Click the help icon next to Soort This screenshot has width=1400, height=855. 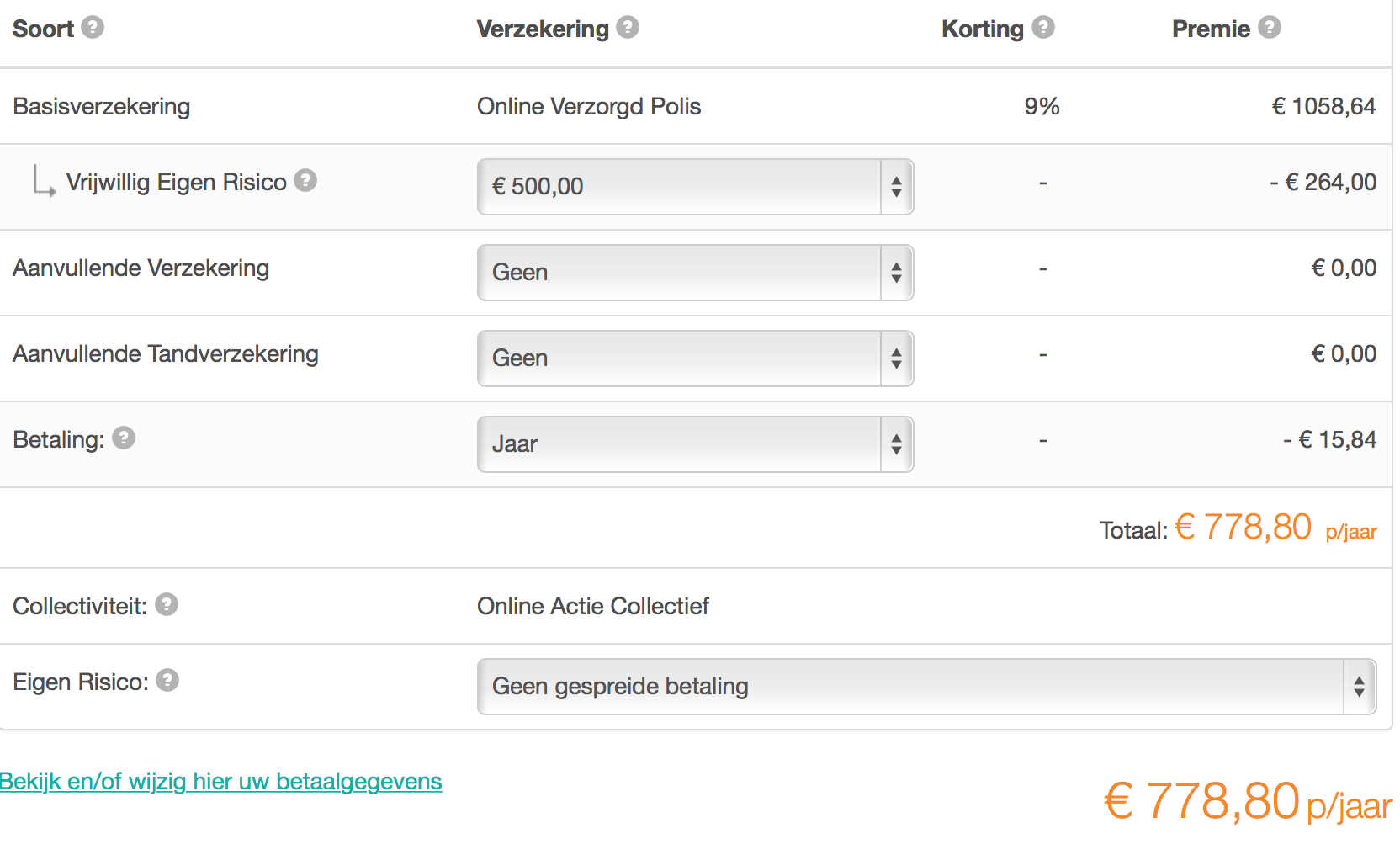click(93, 27)
